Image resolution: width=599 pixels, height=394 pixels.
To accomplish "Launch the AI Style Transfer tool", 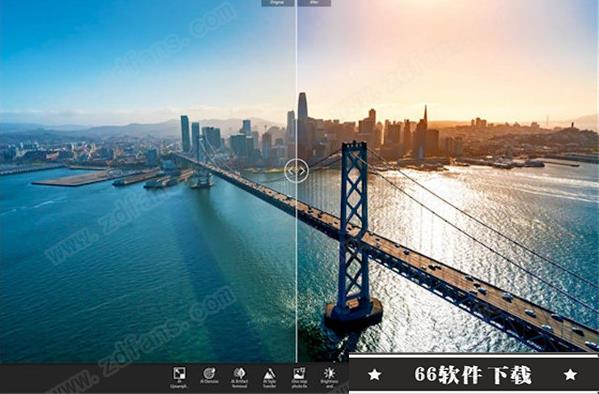I will tap(270, 373).
